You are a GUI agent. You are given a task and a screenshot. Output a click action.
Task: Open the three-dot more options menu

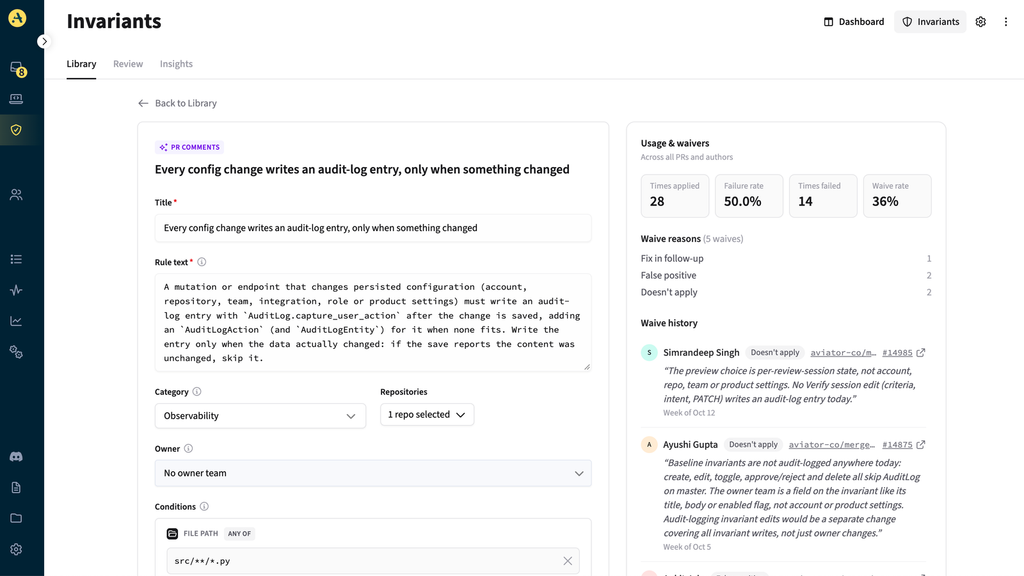(1006, 22)
